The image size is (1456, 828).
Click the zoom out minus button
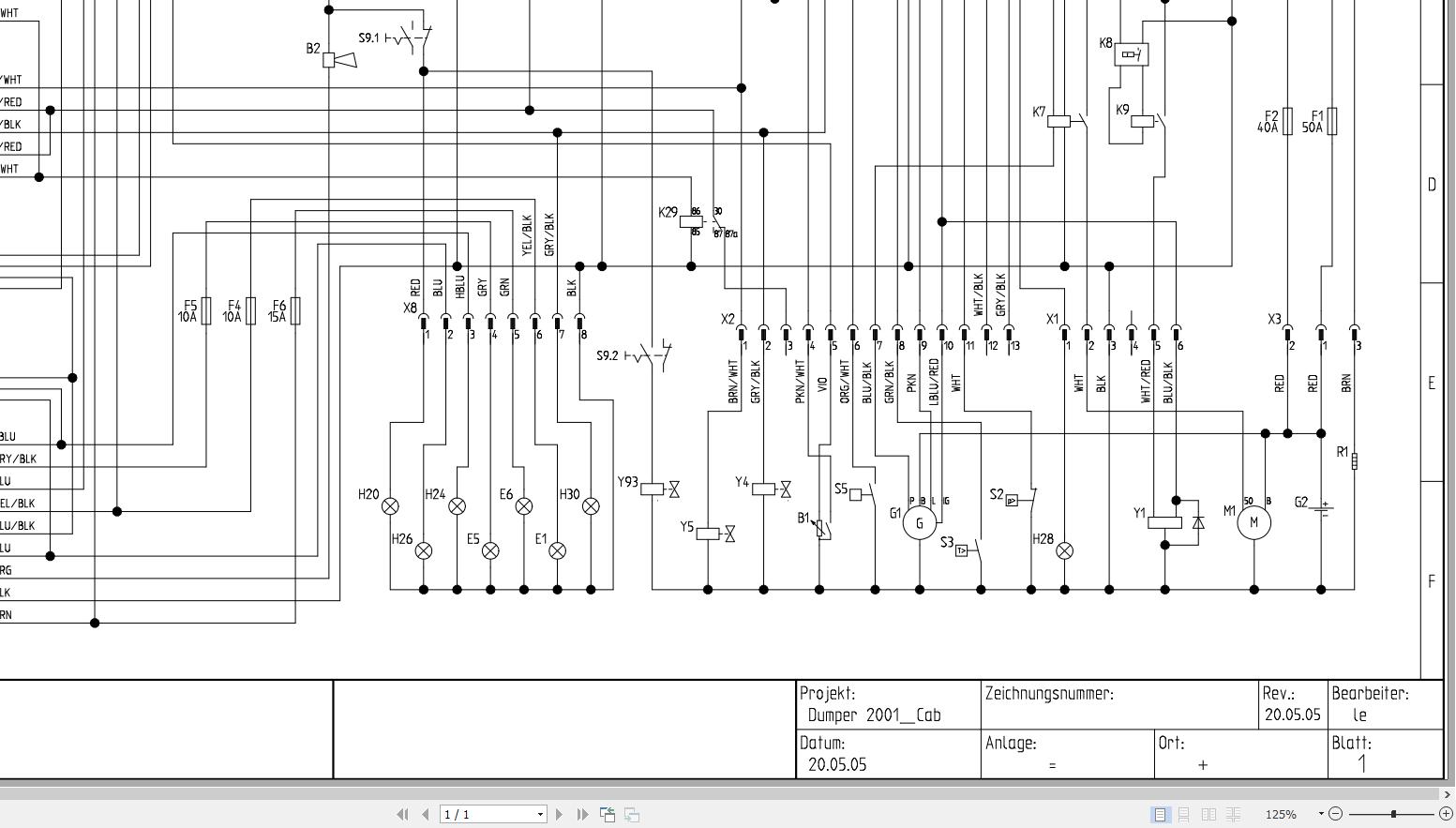tap(1336, 814)
